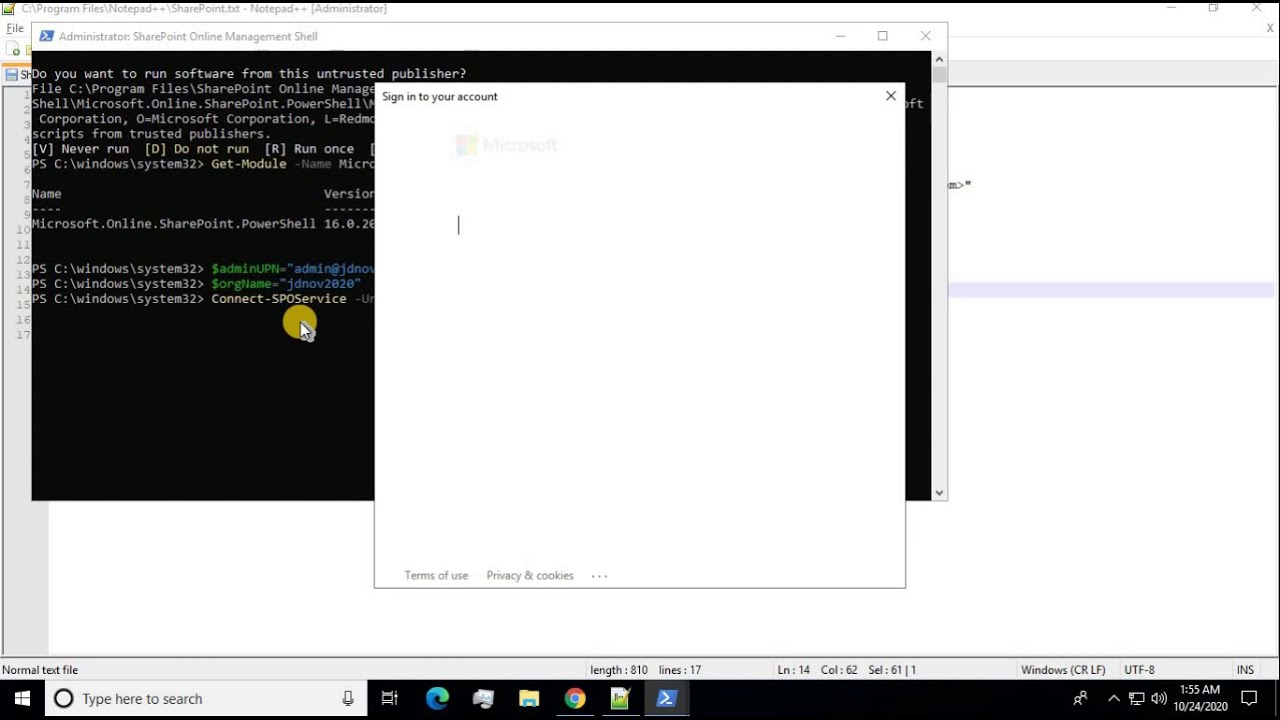Close the Sign in to your account dialog
This screenshot has width=1280, height=720.
point(891,96)
